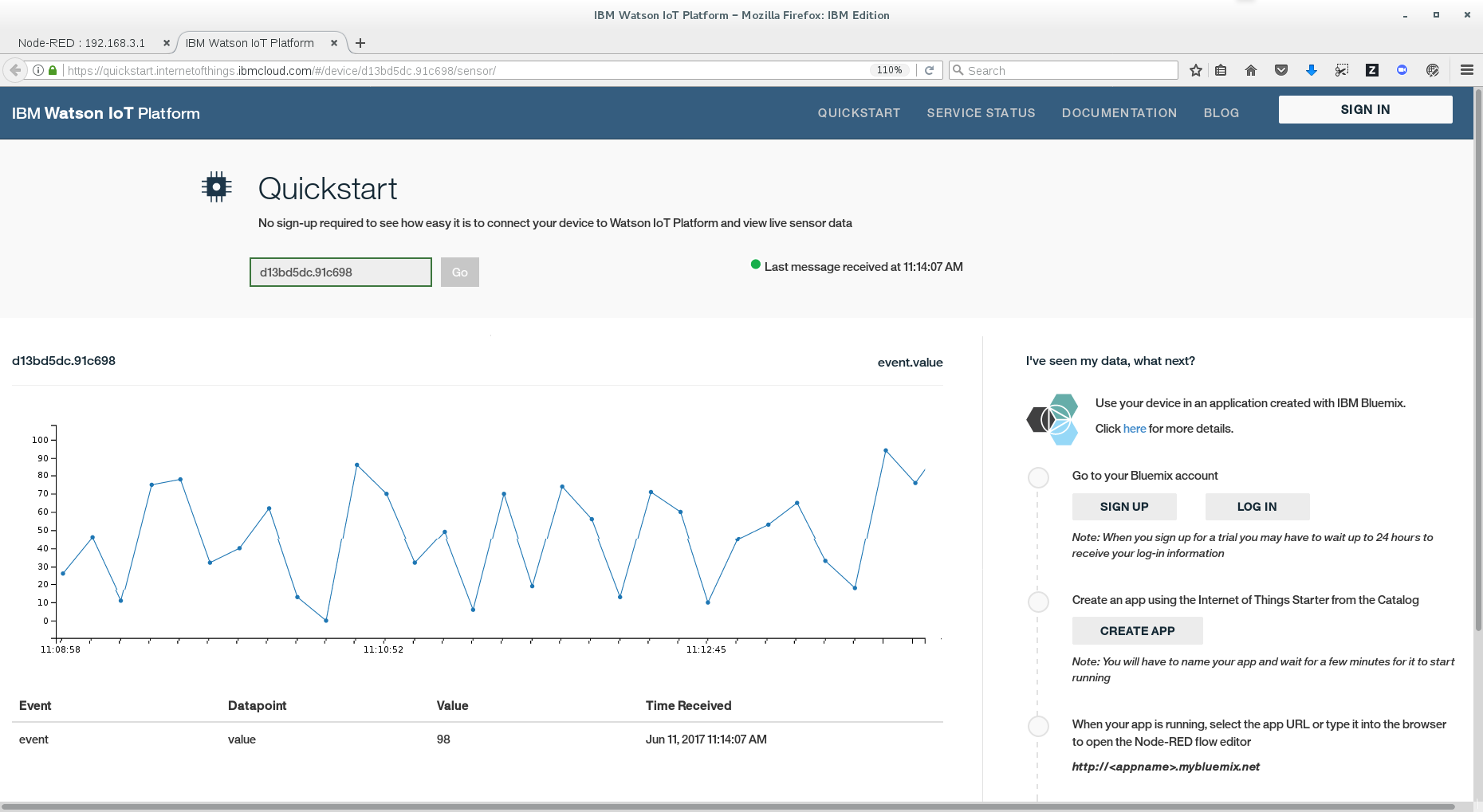Click the IBM Watson IoT Platform logo

coord(106,113)
